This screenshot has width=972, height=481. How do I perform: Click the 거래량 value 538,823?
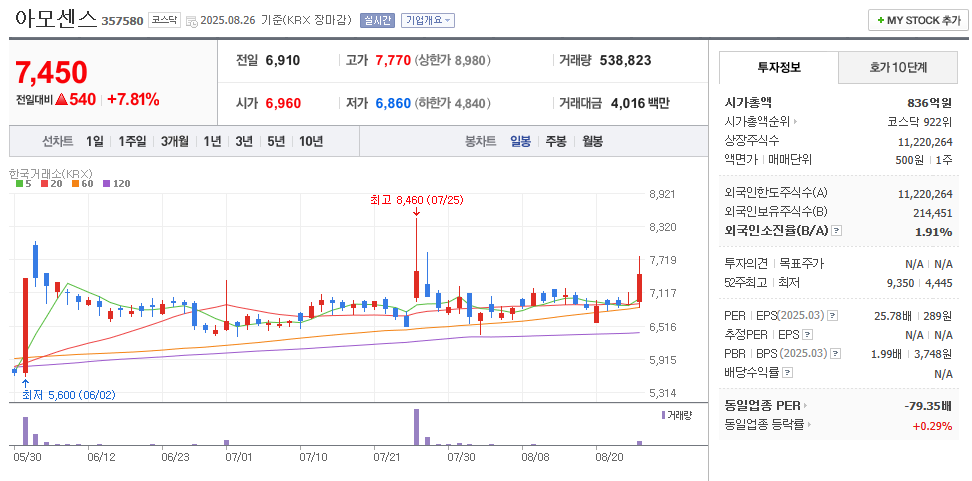click(x=625, y=61)
